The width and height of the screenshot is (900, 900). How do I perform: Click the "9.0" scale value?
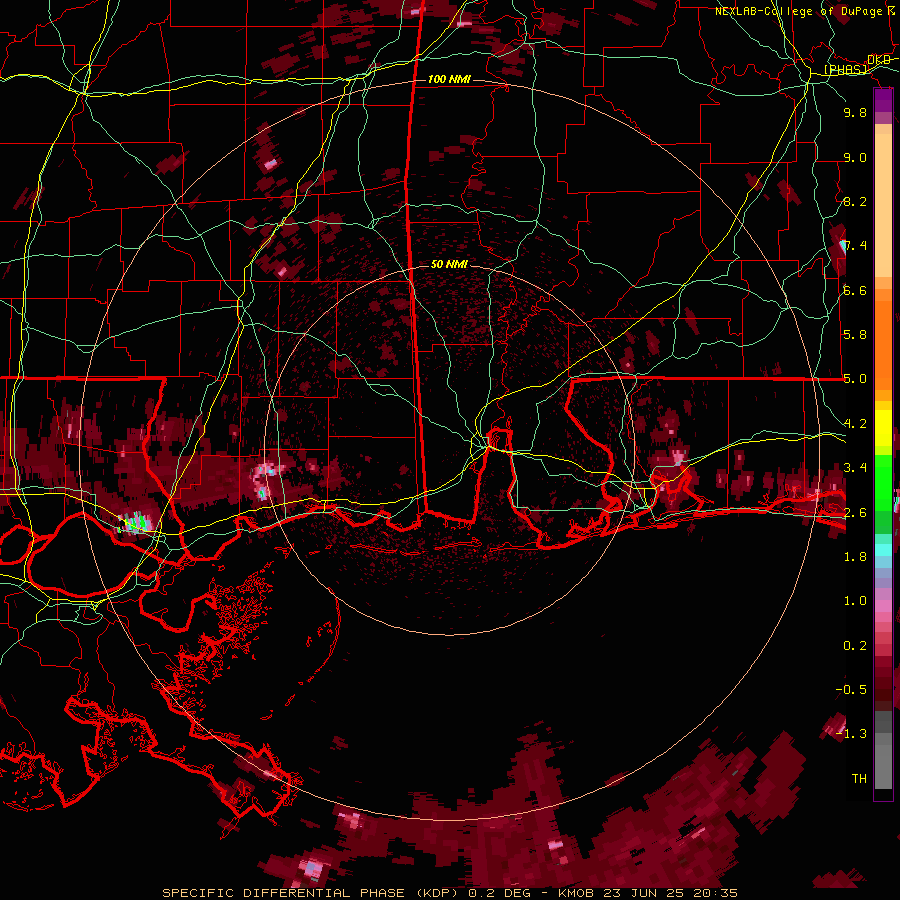pos(855,157)
